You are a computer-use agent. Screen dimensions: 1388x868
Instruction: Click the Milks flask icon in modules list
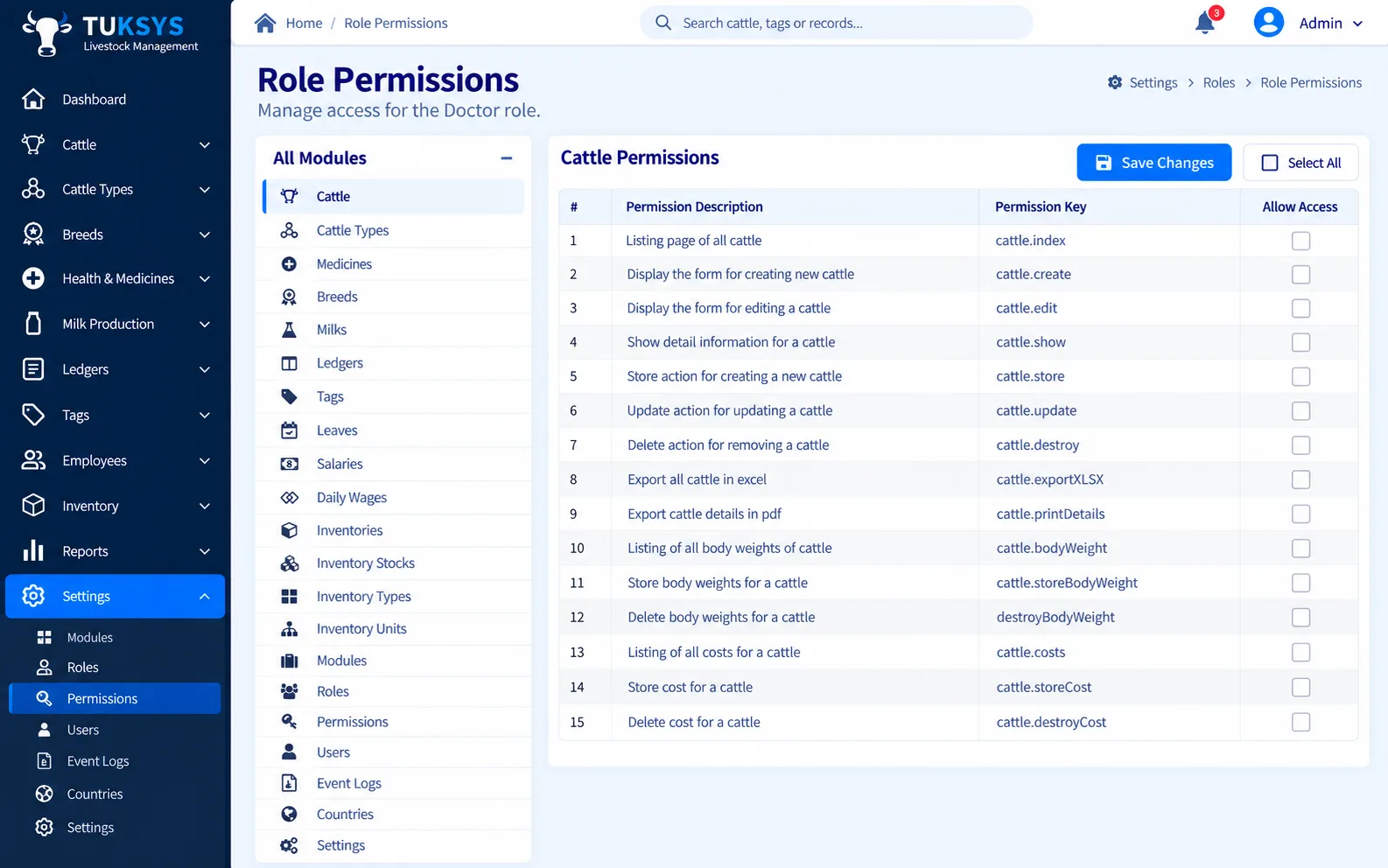coord(289,330)
